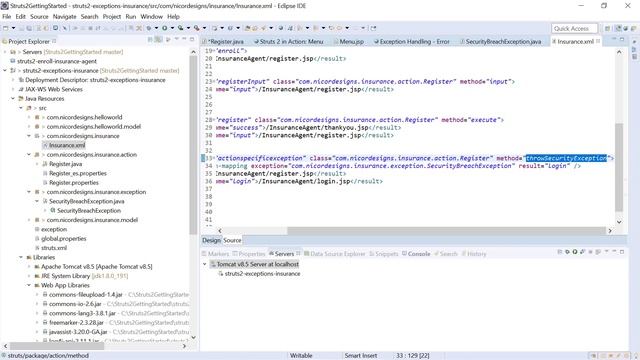The width and height of the screenshot is (640, 360).
Task: Click the Open Type toolbar icon
Action: 247,28
